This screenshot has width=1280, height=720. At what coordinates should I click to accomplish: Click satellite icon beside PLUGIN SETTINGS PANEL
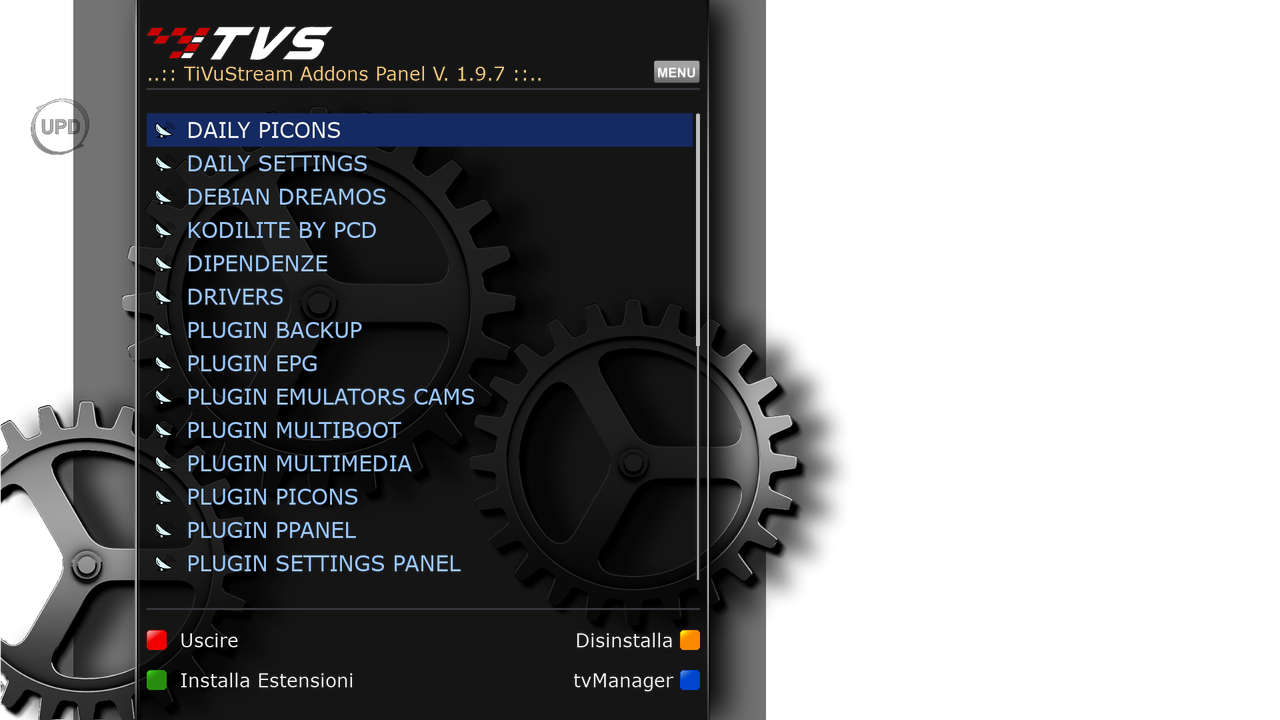(x=164, y=564)
